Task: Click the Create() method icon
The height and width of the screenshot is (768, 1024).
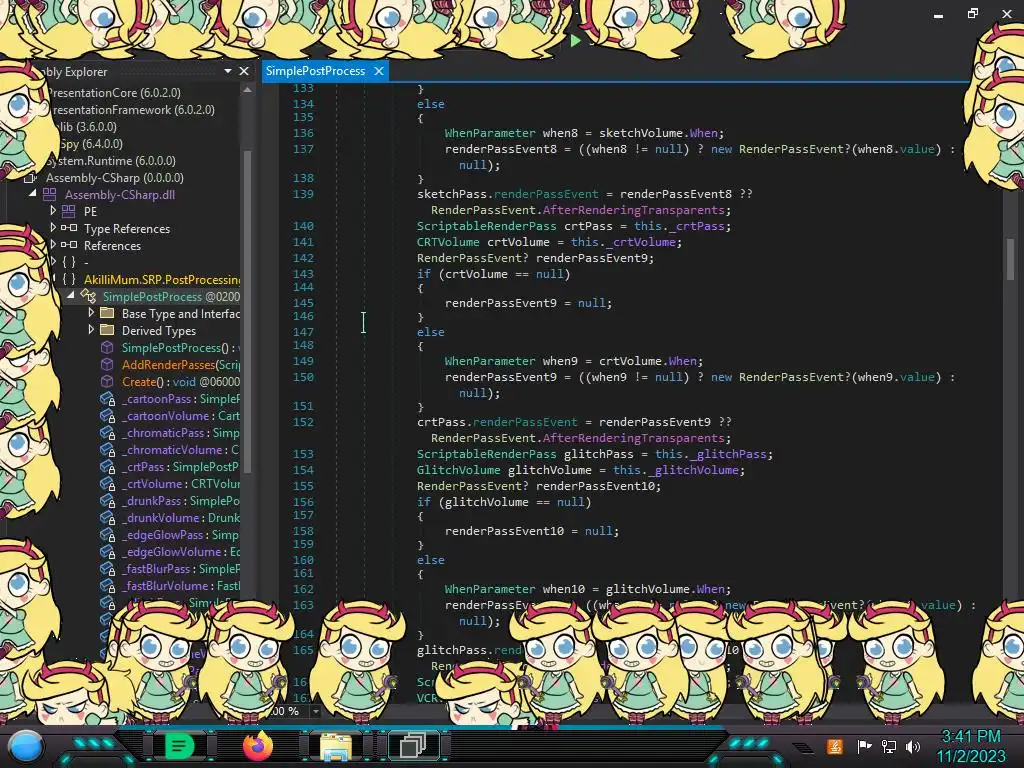Action: (x=107, y=381)
